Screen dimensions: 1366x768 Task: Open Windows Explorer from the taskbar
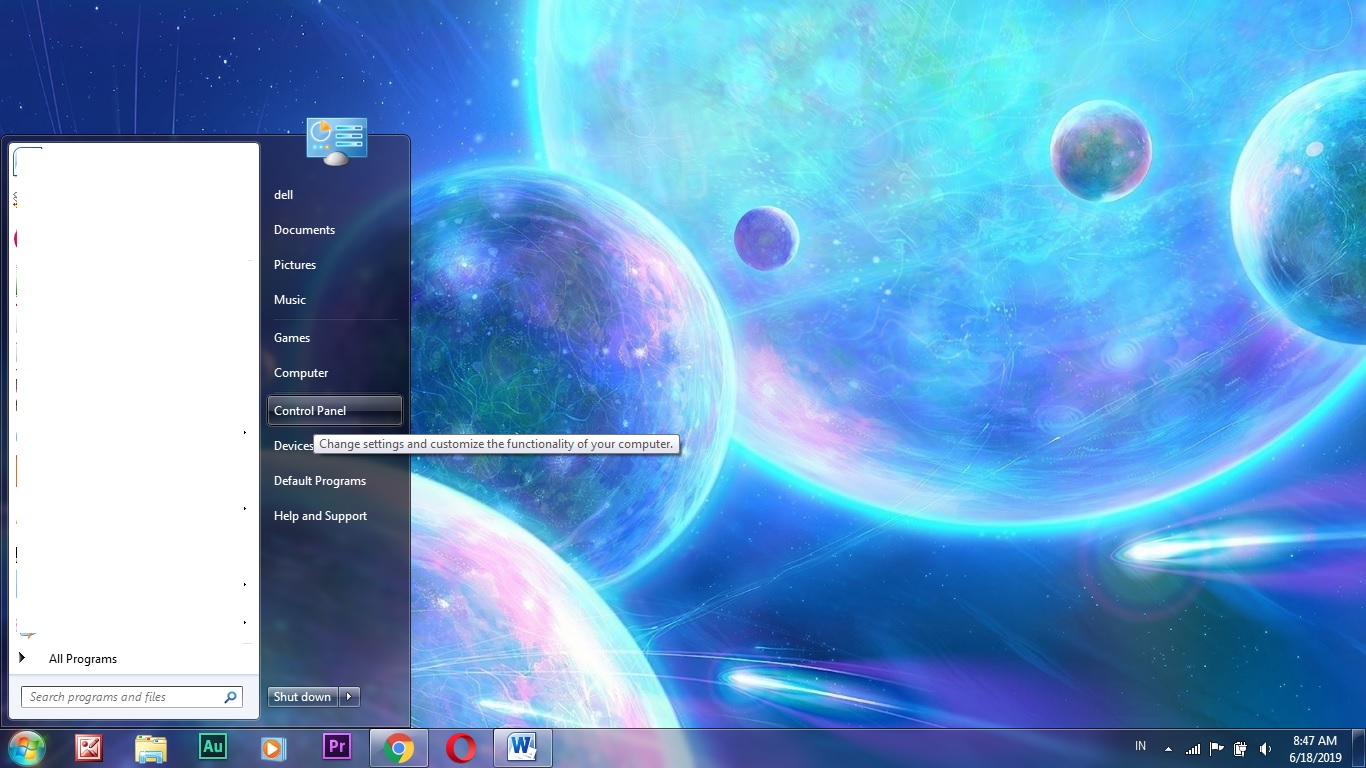pos(151,748)
